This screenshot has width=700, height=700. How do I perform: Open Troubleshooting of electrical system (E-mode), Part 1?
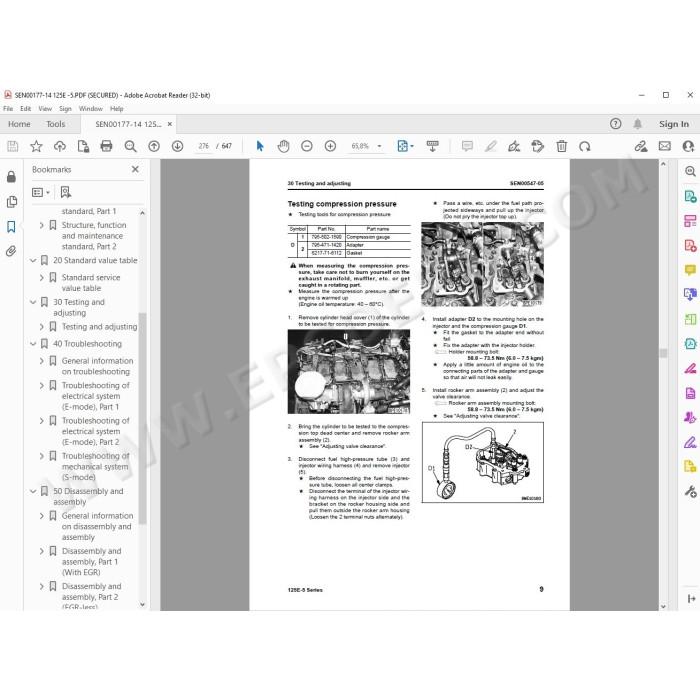(96, 396)
